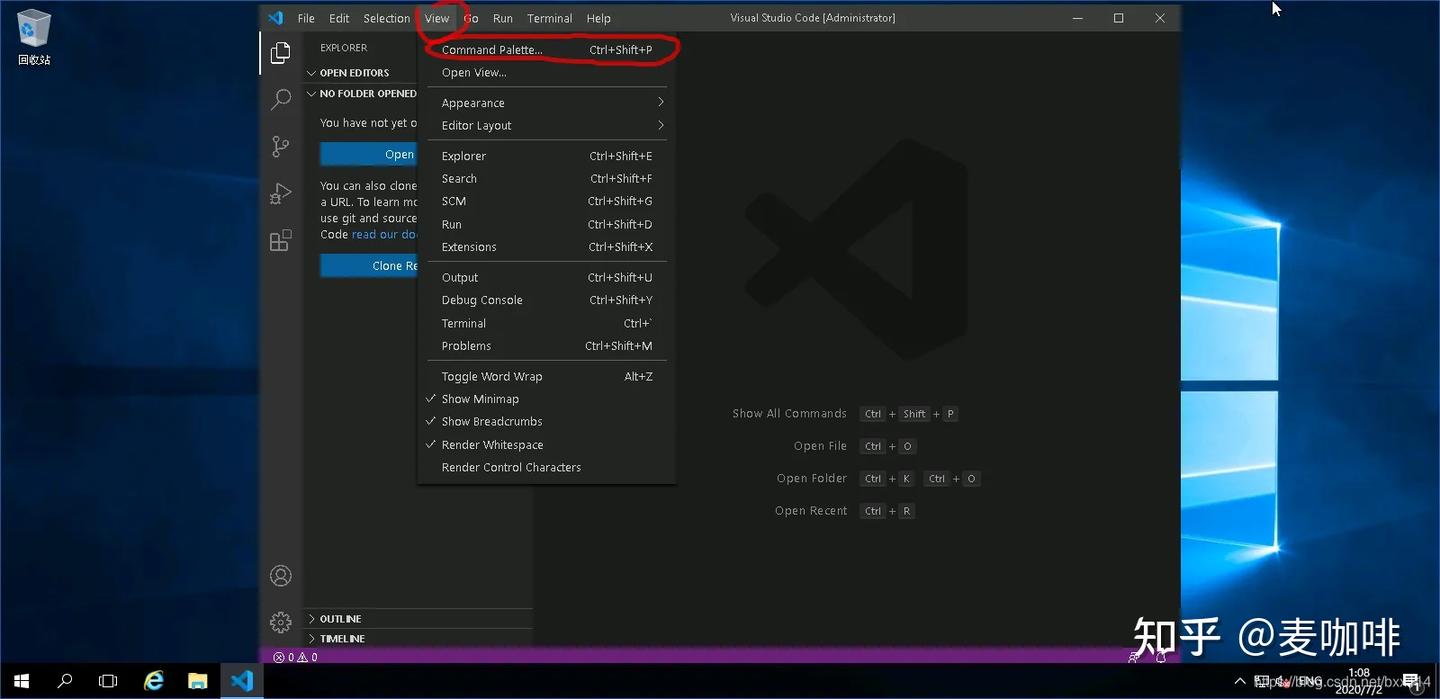Follow the 'read our docs' link
This screenshot has height=699, width=1440.
[384, 234]
